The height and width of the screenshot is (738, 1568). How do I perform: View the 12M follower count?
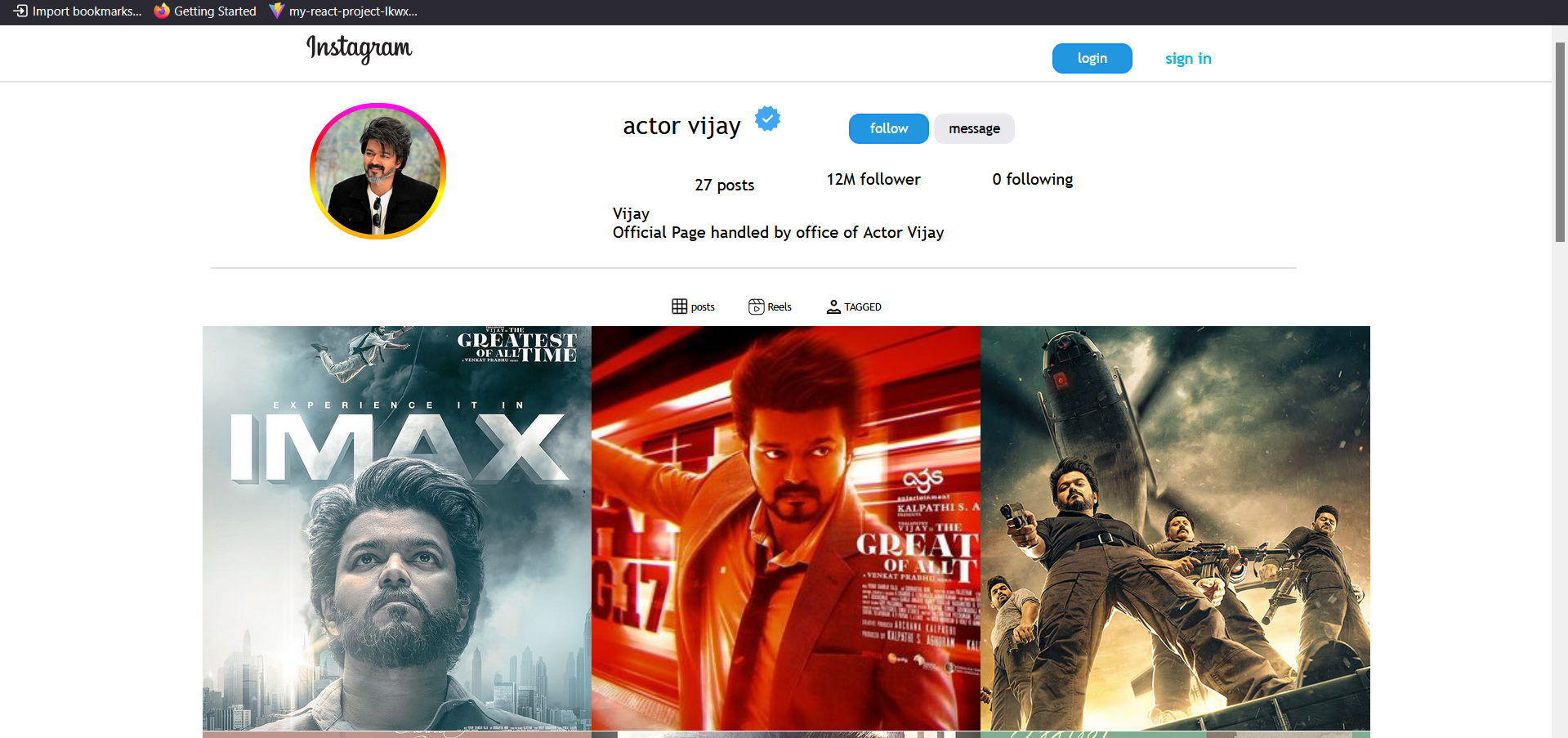(x=873, y=179)
